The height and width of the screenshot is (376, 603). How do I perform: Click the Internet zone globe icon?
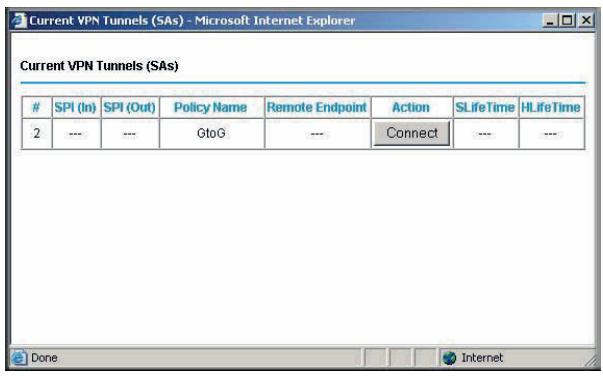[x=449, y=358]
